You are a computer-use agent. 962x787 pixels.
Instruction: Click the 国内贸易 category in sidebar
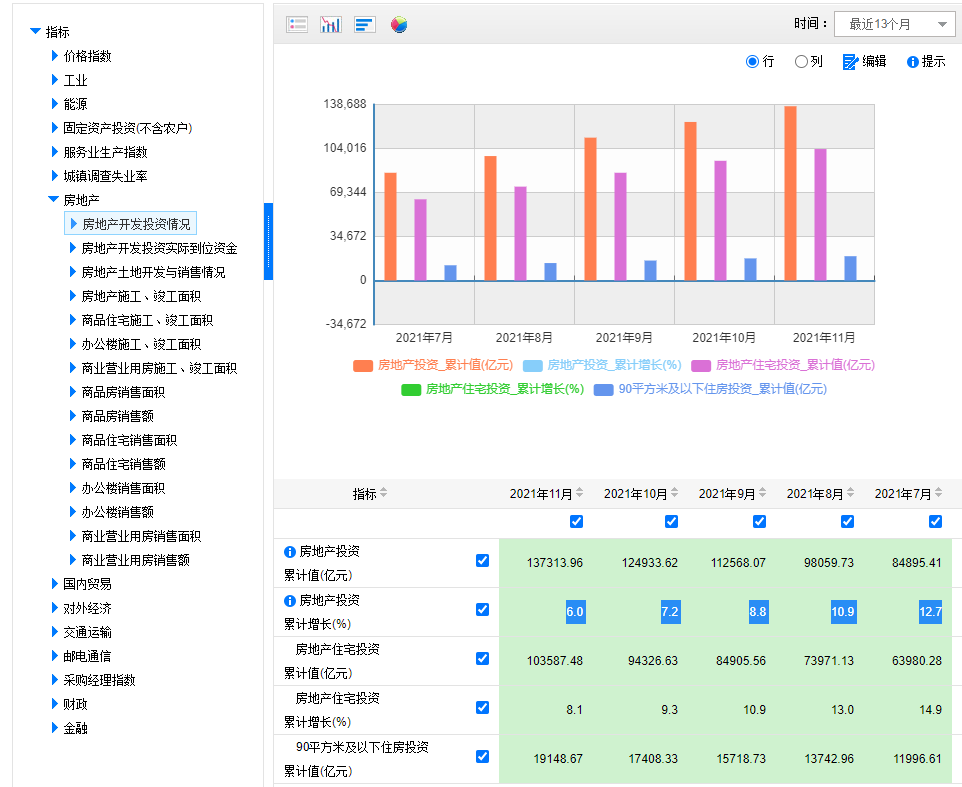(x=87, y=584)
